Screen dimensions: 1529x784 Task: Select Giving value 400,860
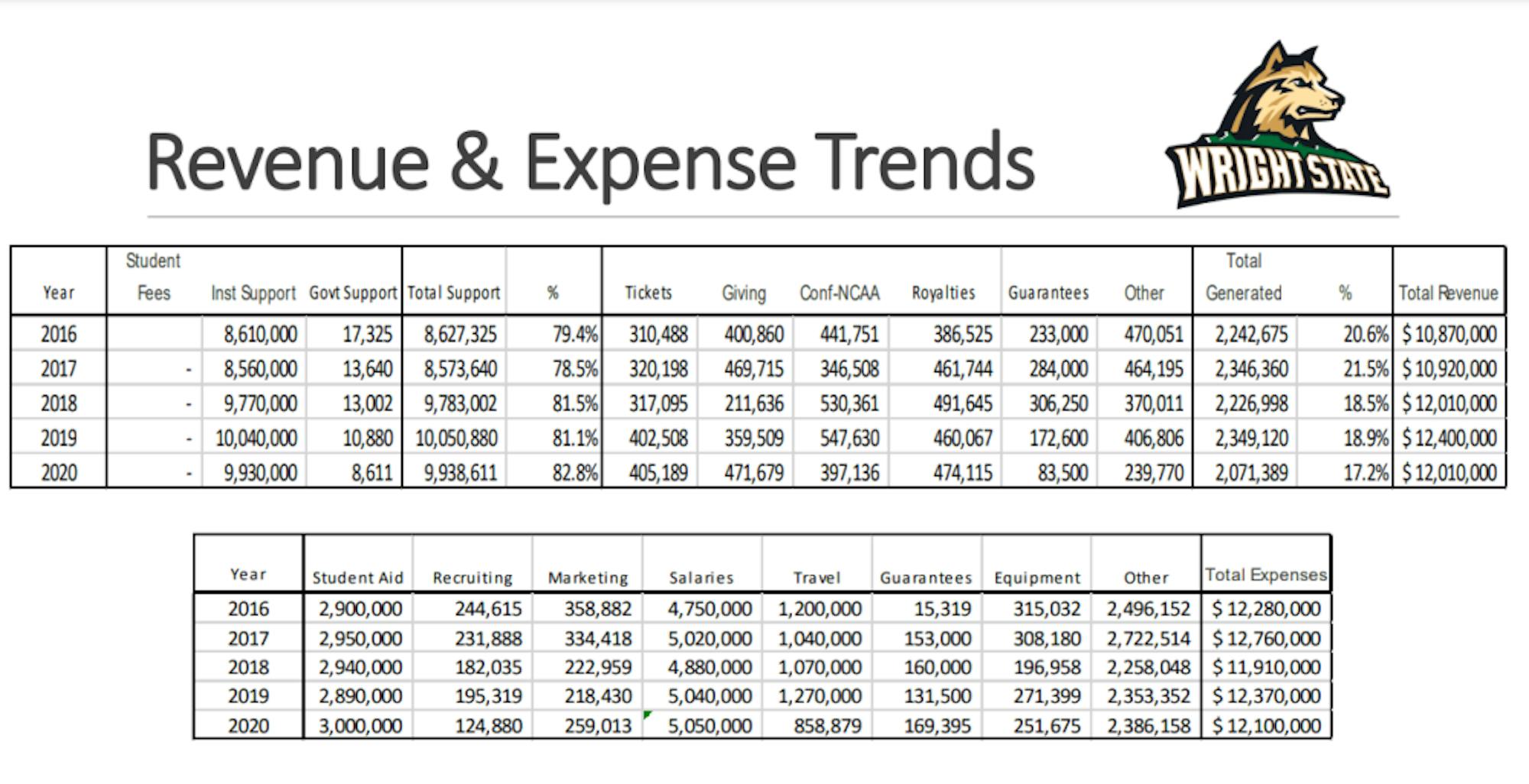coord(754,335)
